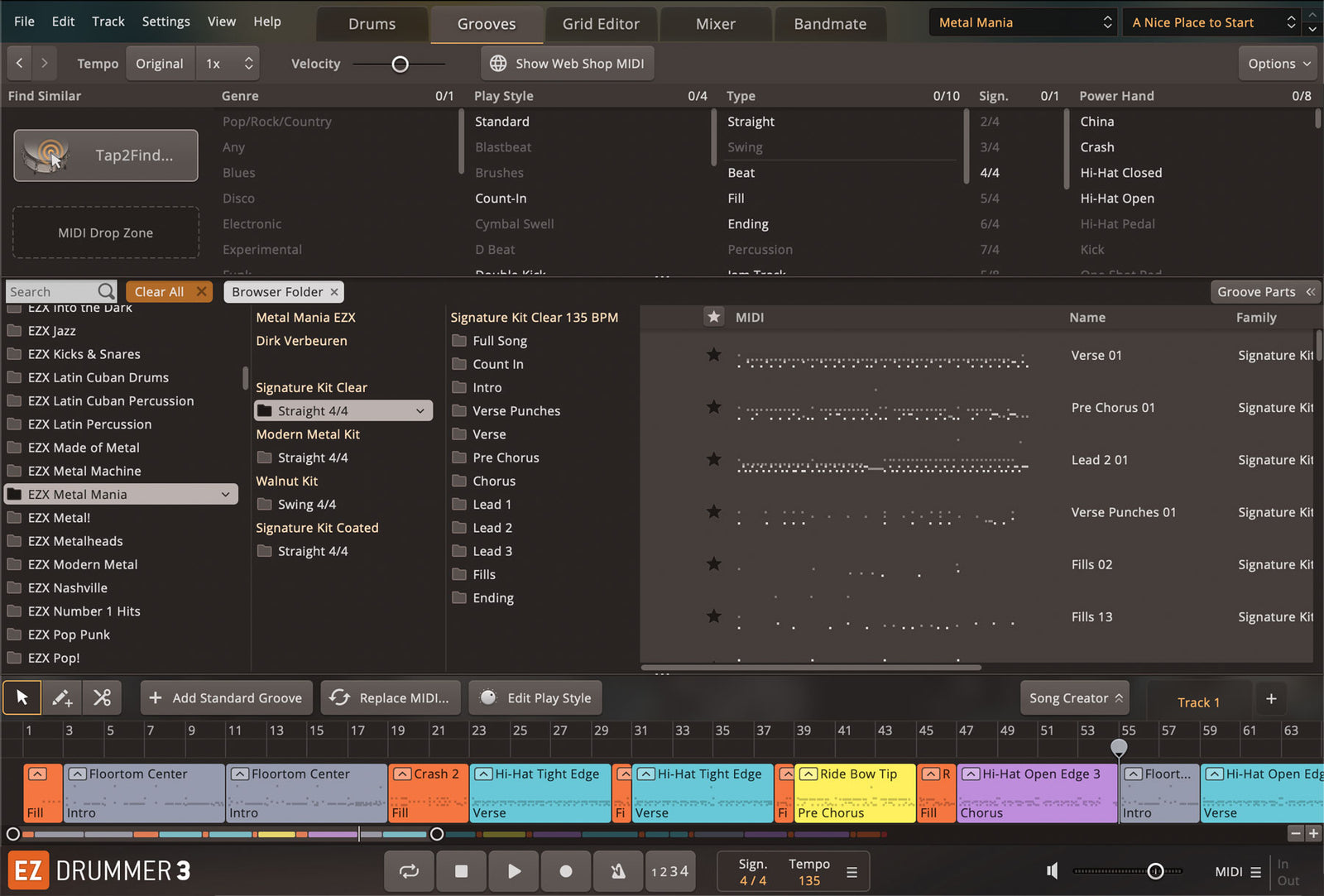
Task: Click Edit Play Style button
Action: pyautogui.click(x=535, y=698)
